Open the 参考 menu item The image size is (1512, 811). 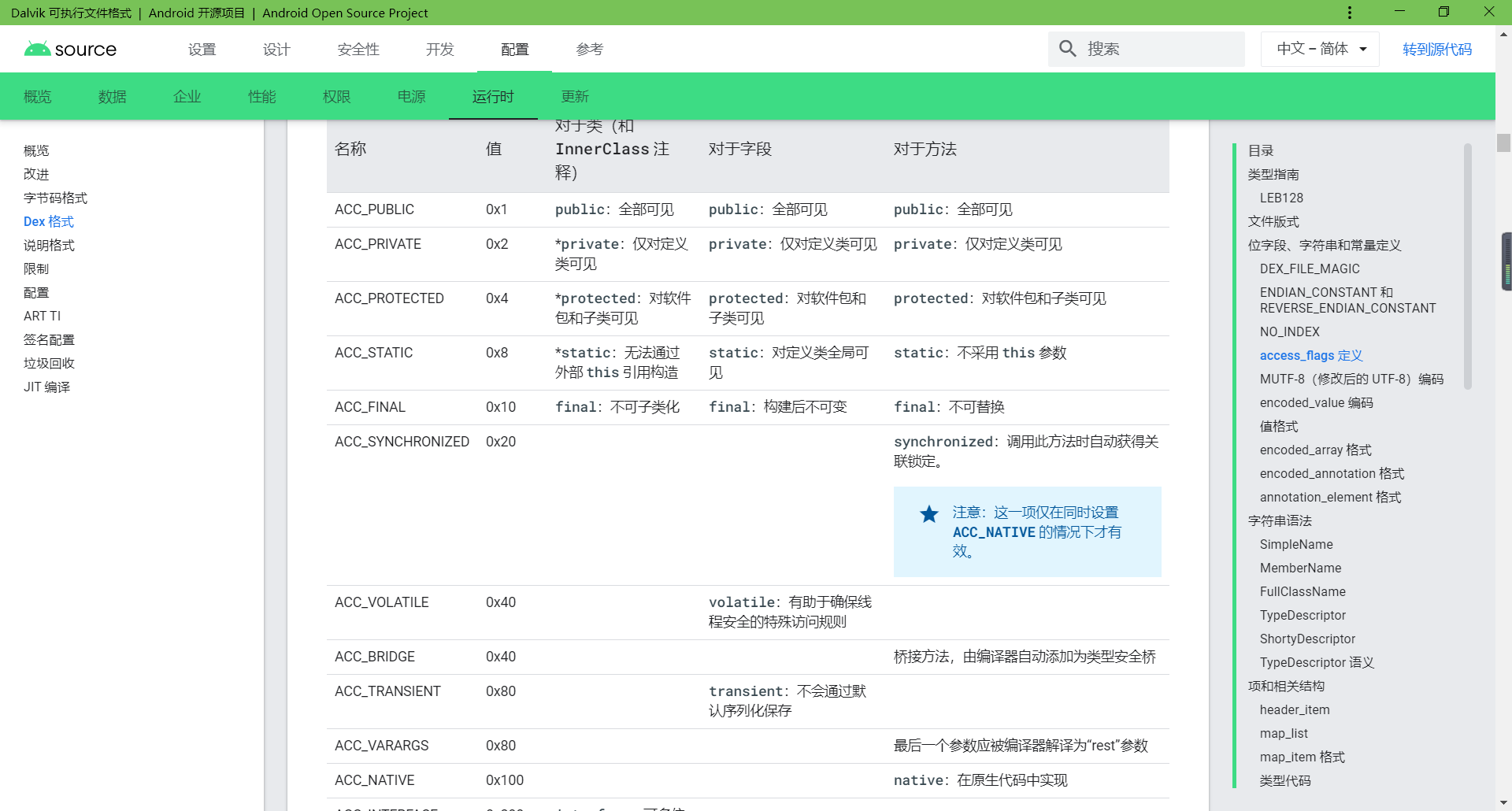(x=589, y=49)
